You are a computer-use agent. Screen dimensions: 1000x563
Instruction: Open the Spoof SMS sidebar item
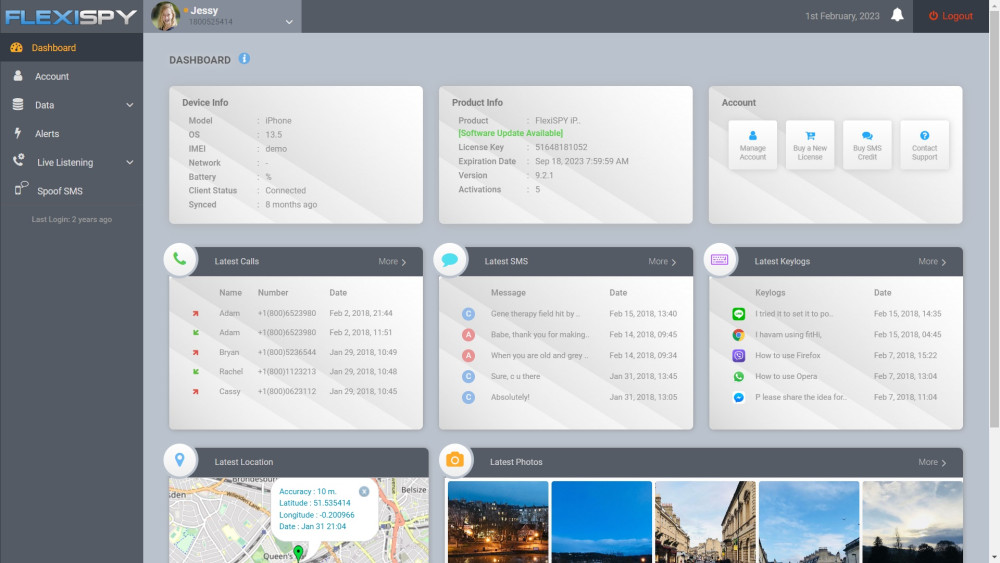pyautogui.click(x=71, y=191)
